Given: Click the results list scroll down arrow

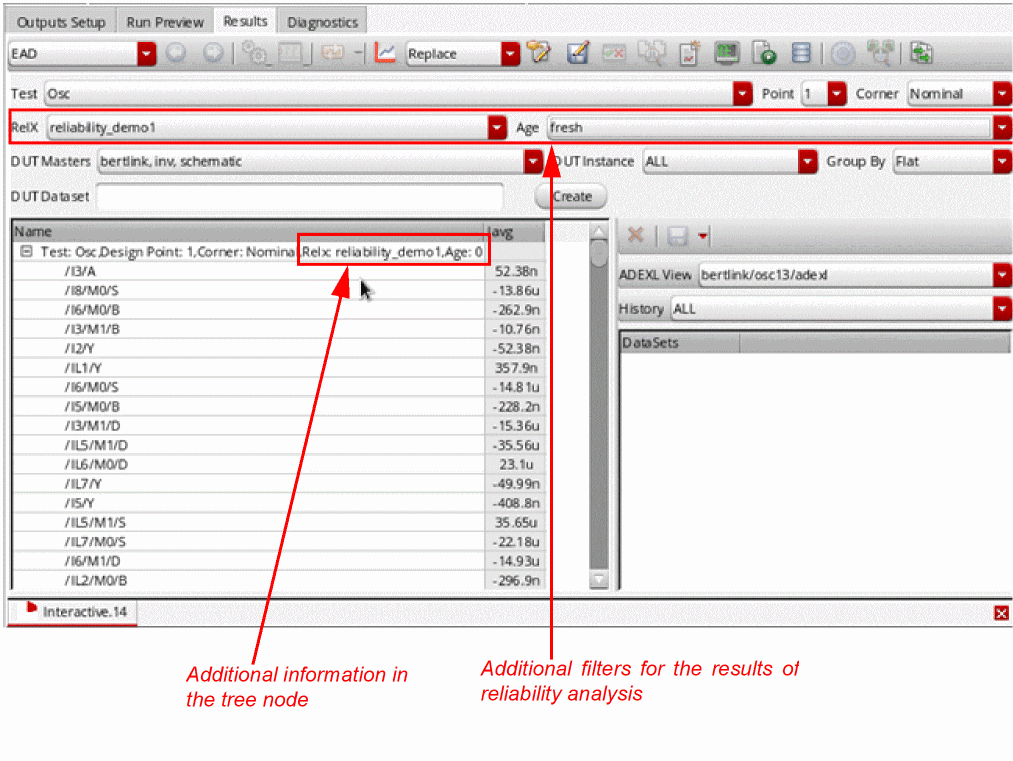Looking at the screenshot, I should (x=599, y=579).
